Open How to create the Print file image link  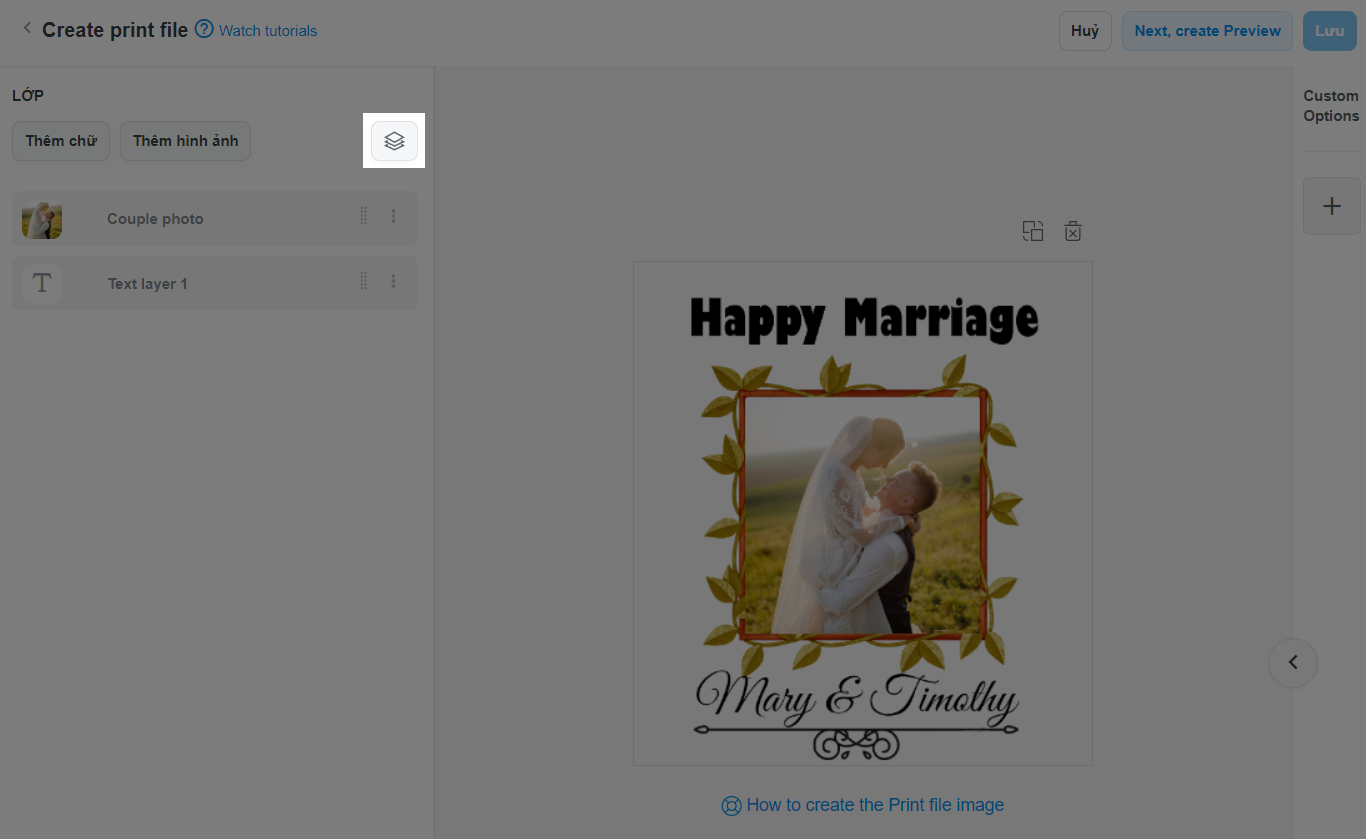coord(875,805)
